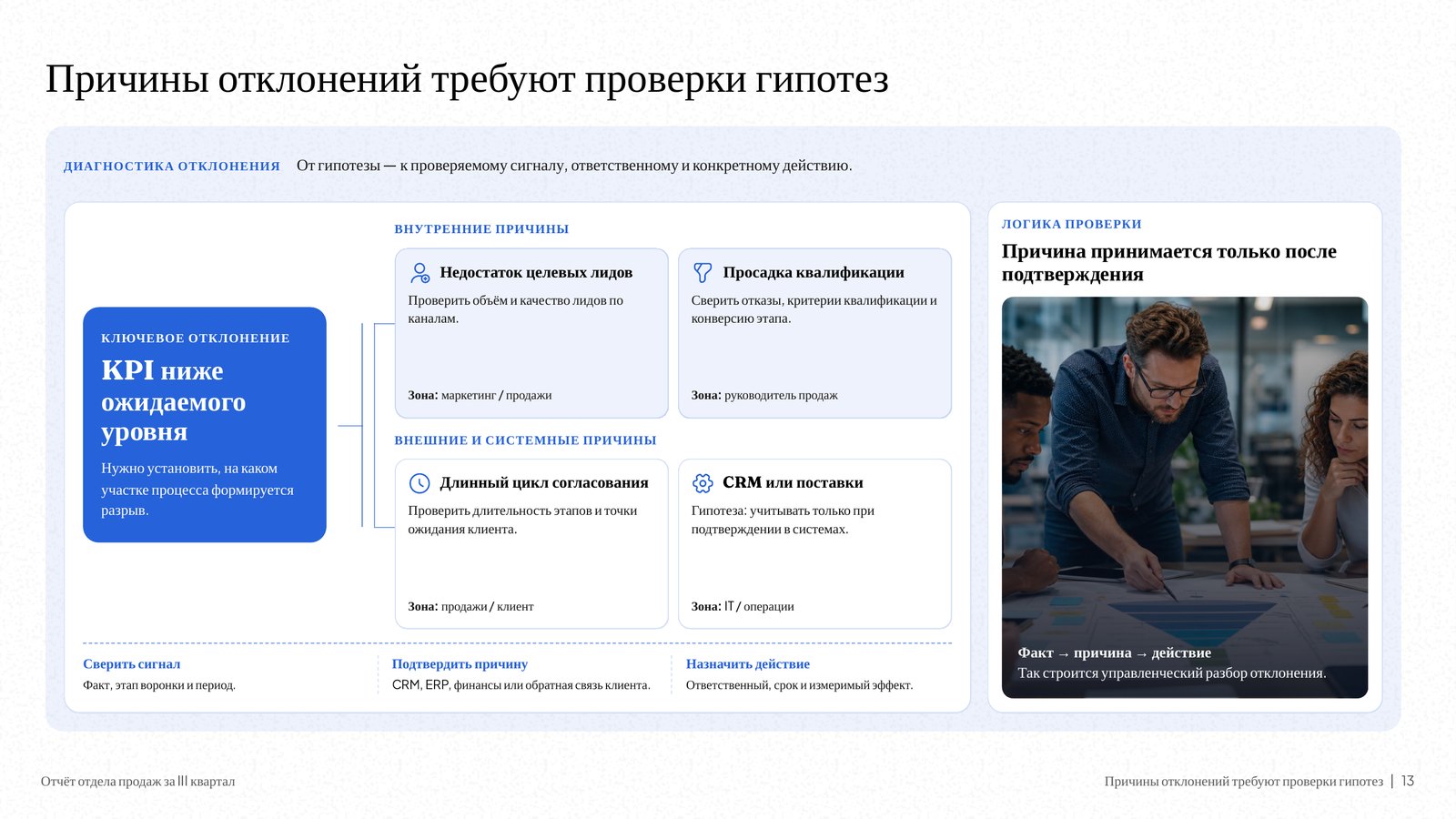Click the text 'Факт, этап воронки и период.'

(159, 685)
